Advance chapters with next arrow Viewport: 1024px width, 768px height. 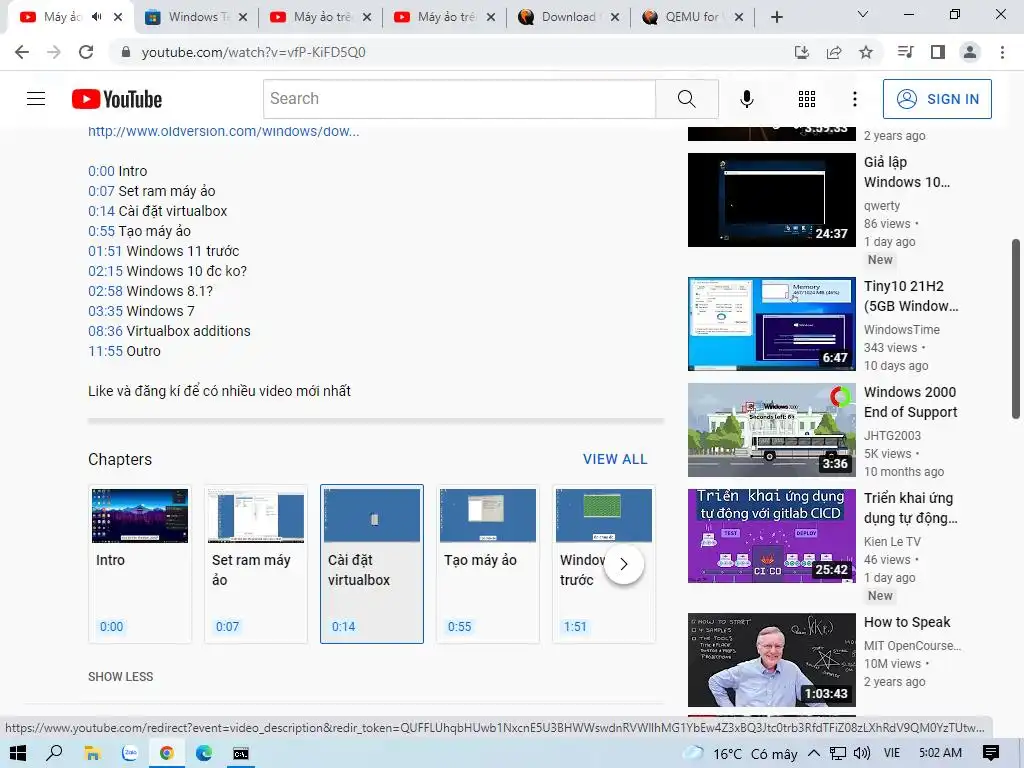624,564
